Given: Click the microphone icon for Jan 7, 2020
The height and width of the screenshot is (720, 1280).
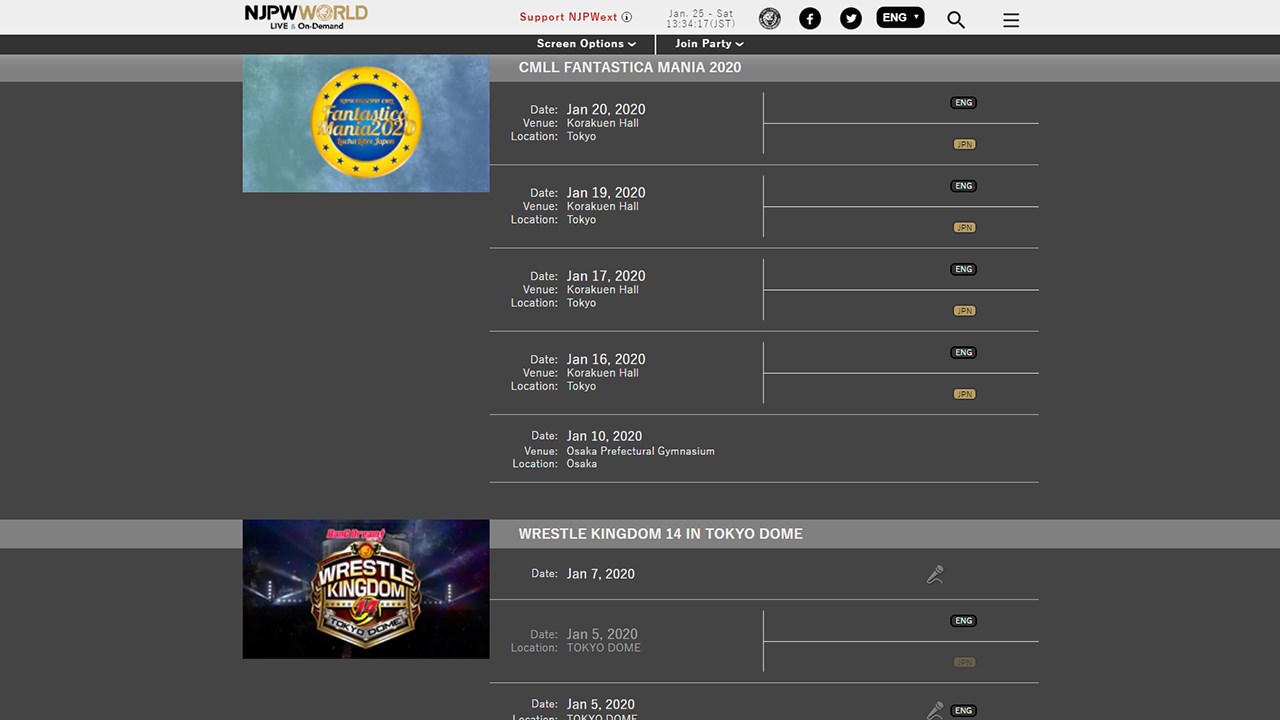Looking at the screenshot, I should 935,574.
